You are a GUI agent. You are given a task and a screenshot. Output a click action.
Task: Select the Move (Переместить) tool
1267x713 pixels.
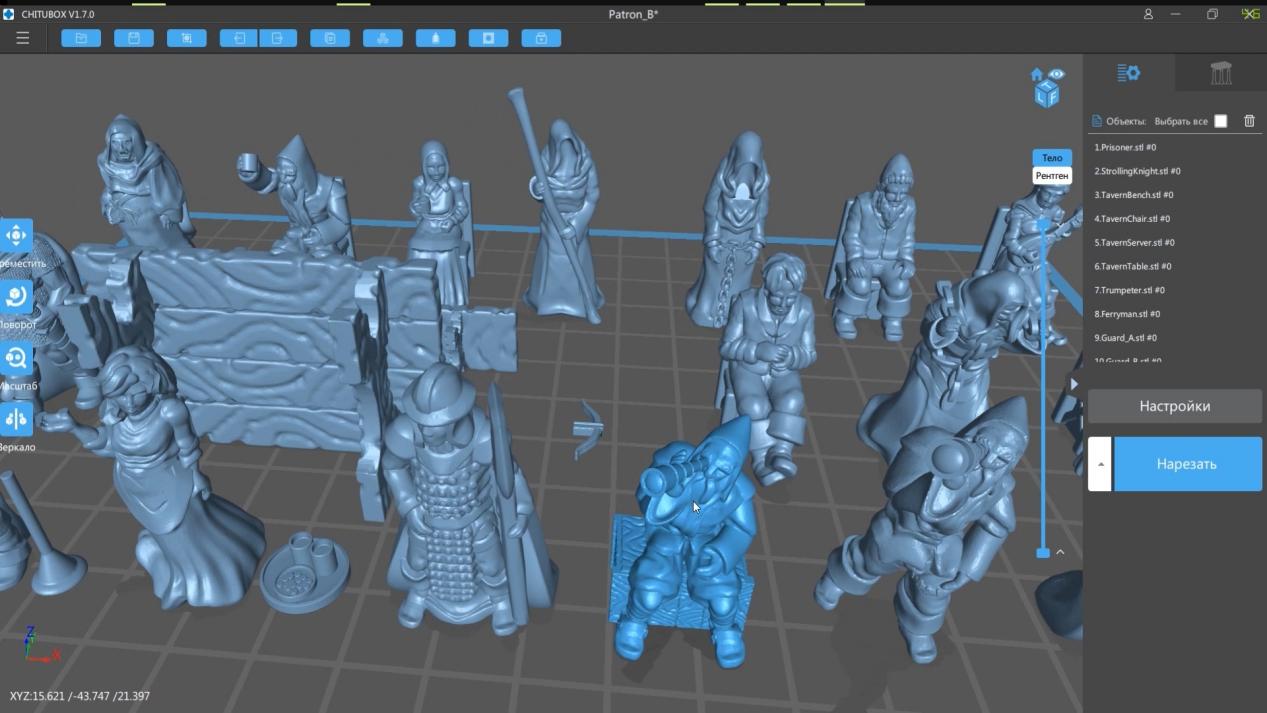coord(16,236)
